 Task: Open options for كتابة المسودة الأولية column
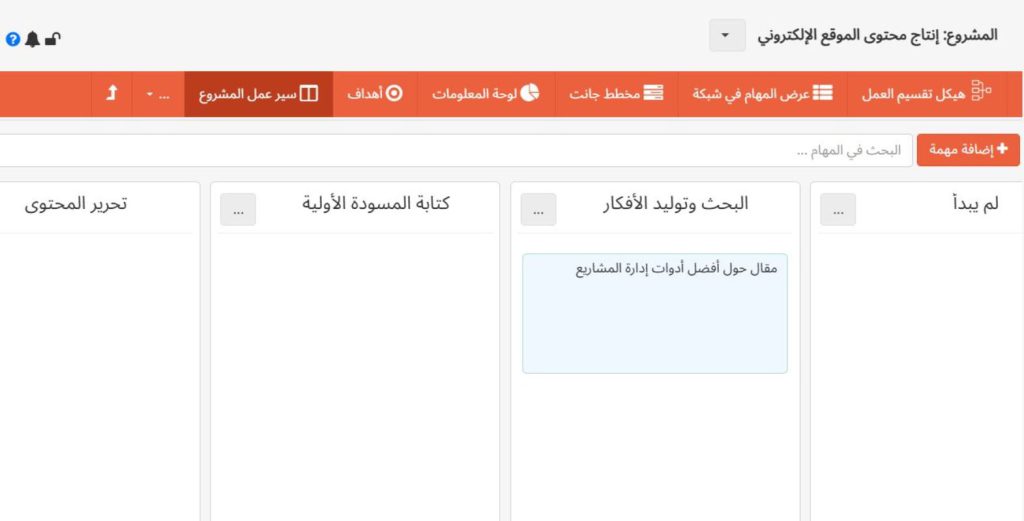(x=238, y=210)
